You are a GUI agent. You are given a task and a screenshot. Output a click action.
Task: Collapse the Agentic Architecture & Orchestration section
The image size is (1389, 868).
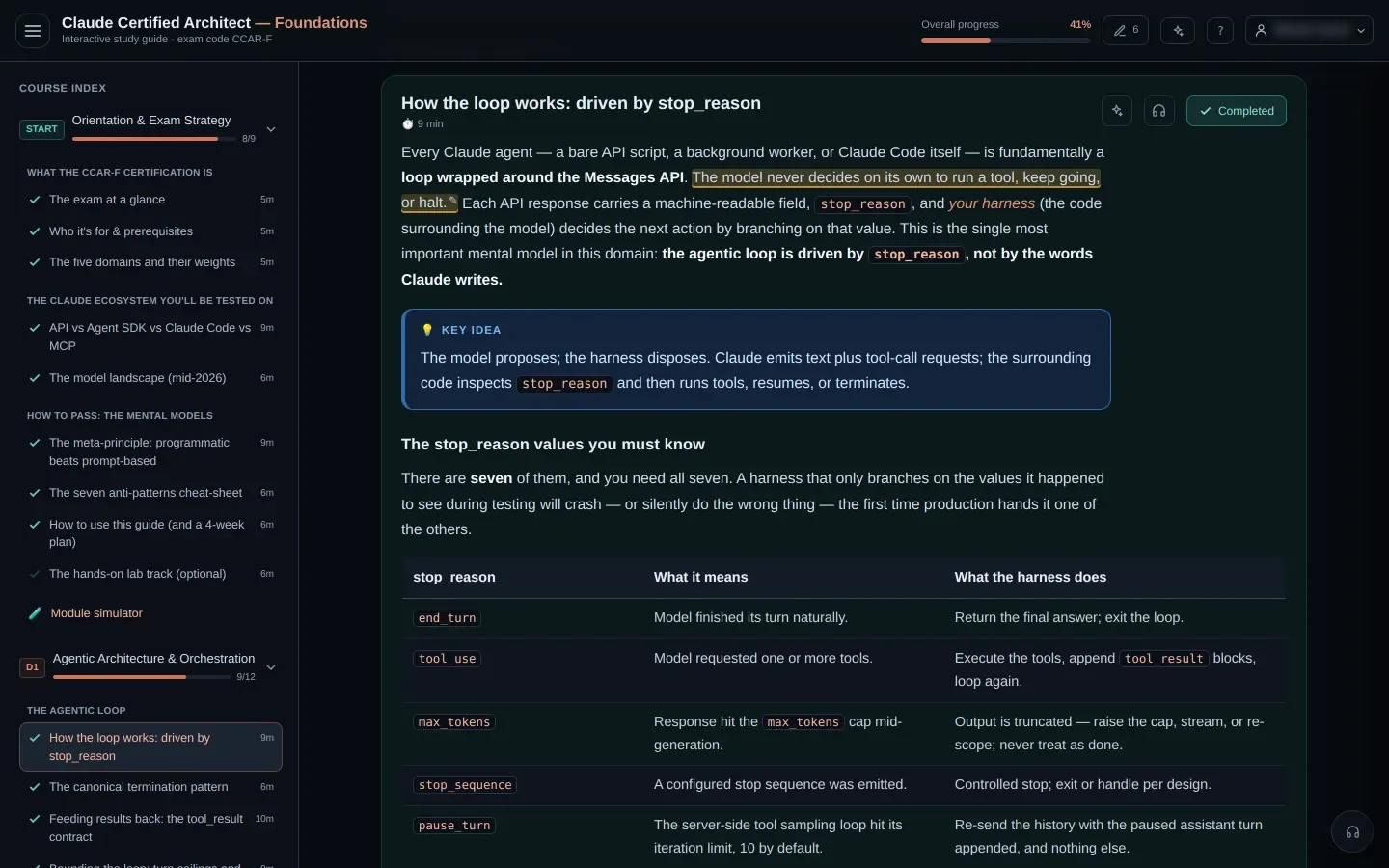coord(271,667)
